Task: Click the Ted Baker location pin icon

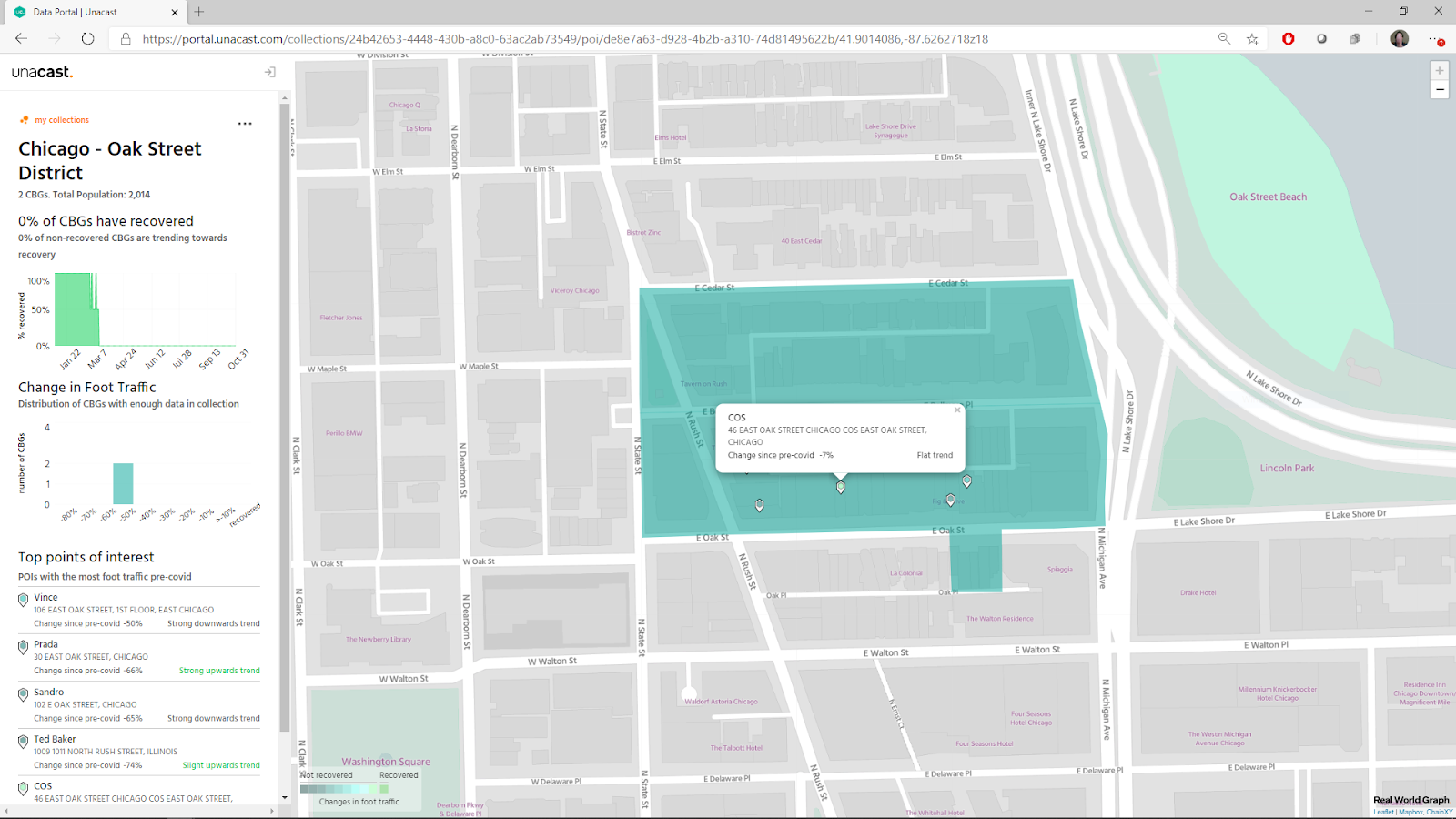Action: [x=24, y=742]
